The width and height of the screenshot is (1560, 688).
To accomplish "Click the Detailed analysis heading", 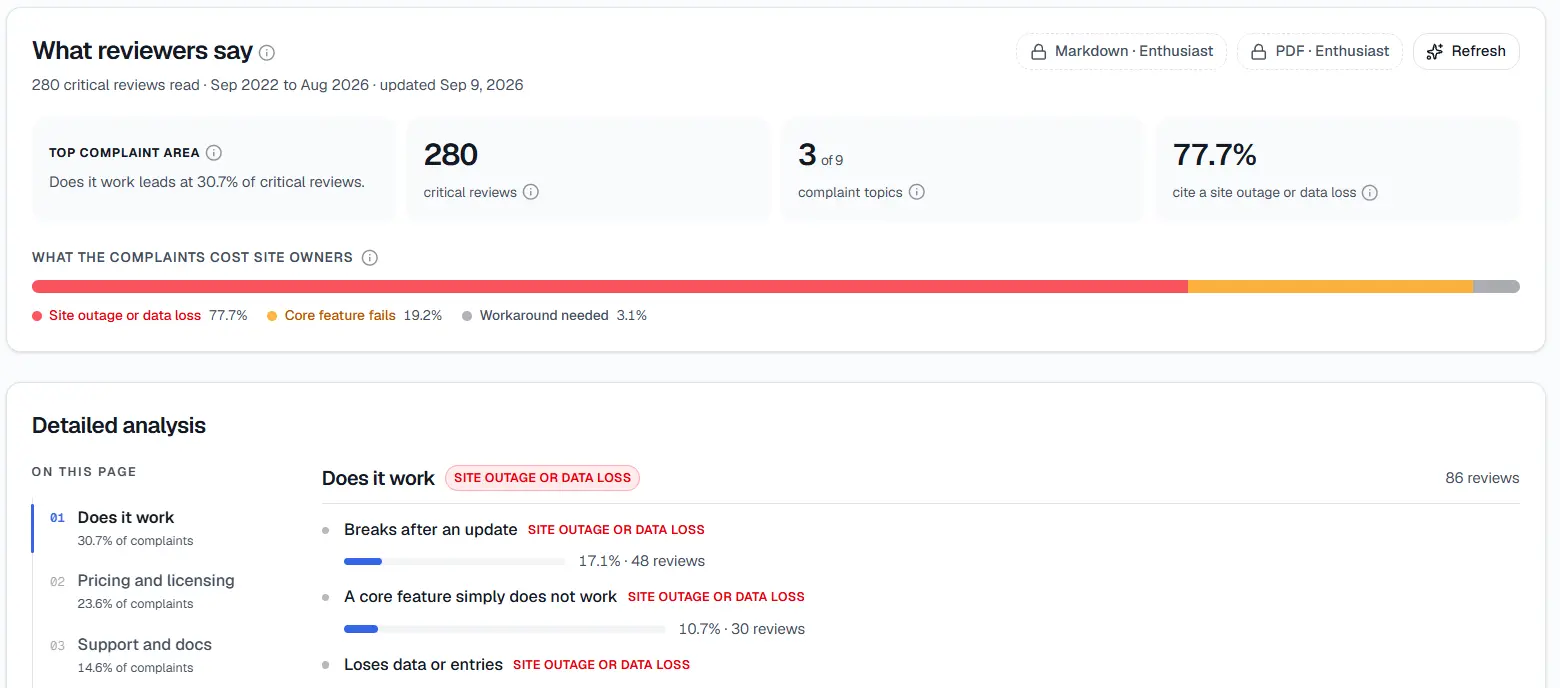I will [x=119, y=425].
